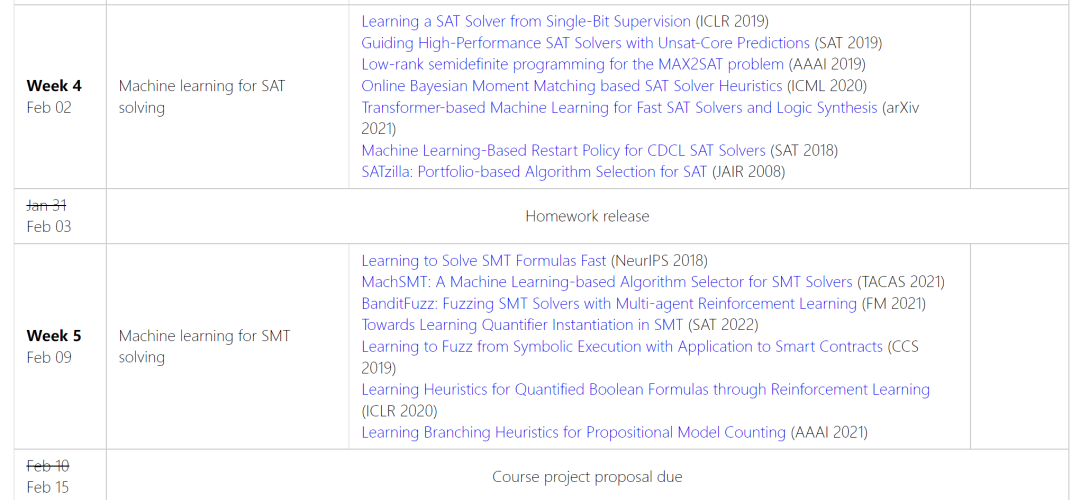Open SATzilla Portfolio-based Algorithm Selection paper

point(534,171)
